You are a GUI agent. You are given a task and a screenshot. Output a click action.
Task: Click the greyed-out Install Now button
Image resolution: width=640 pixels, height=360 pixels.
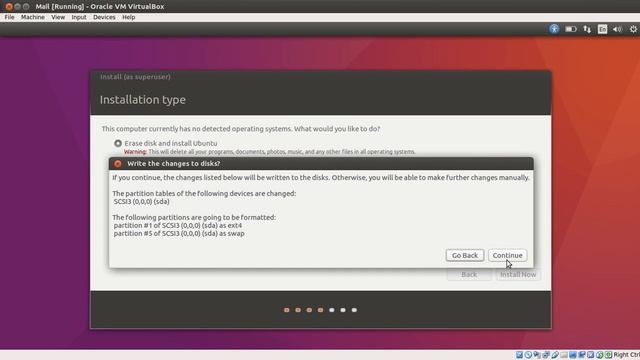[x=518, y=274]
